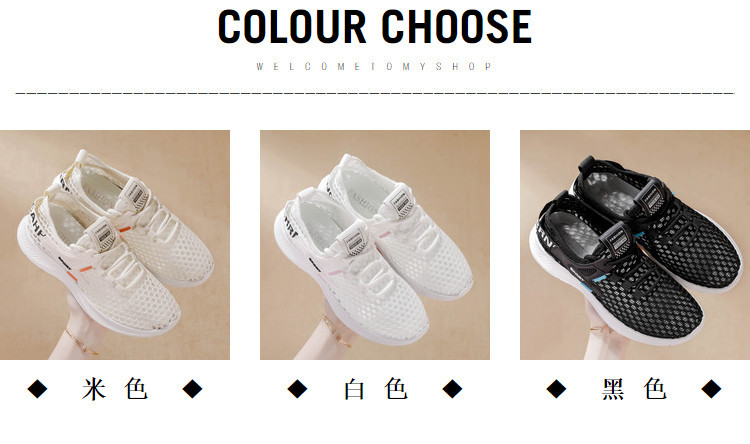Click the WELCOME TO MY SHOP subtitle
This screenshot has height=444, width=750.
(375, 67)
